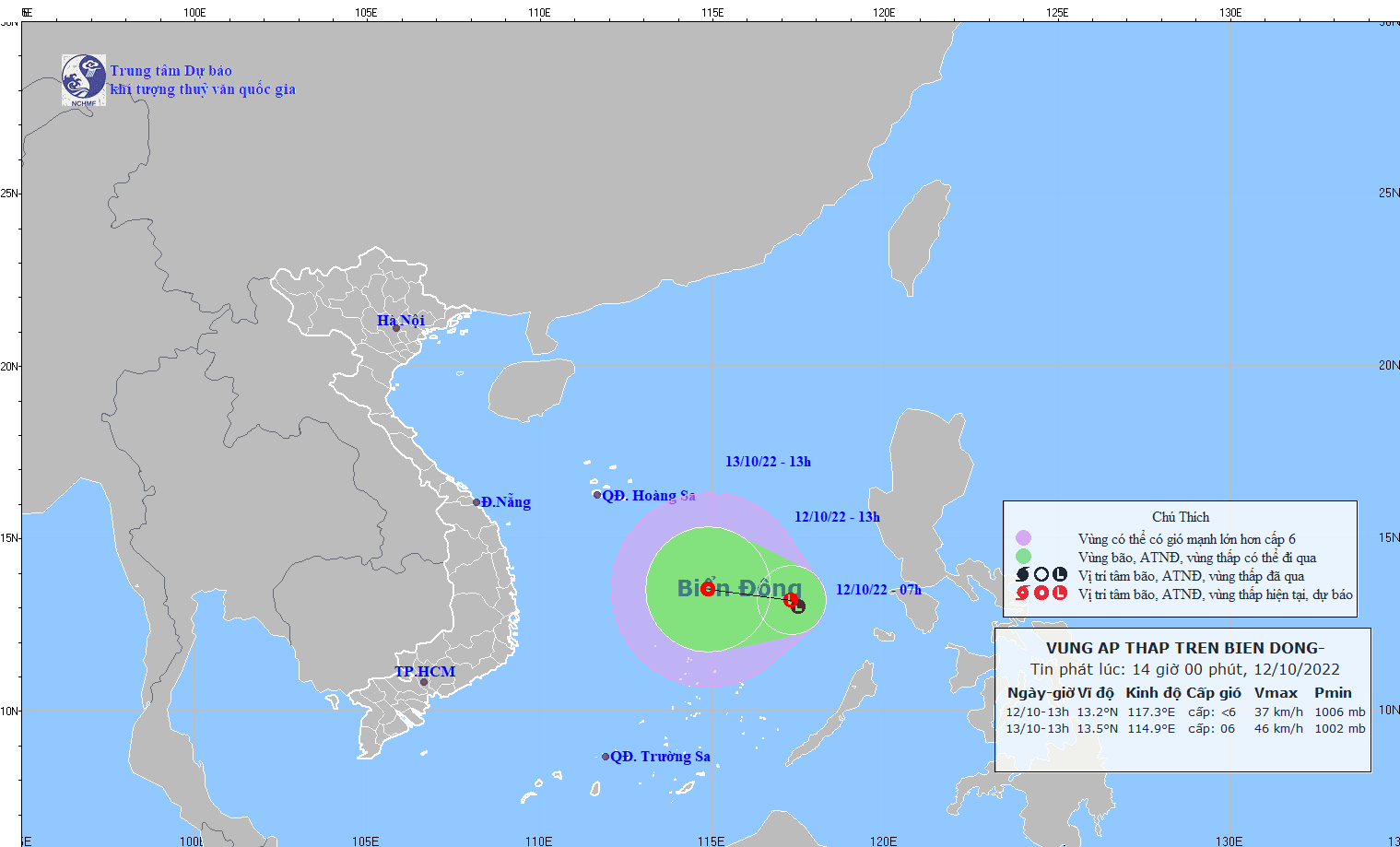This screenshot has height=847, width=1400.
Task: Click the TP.HCM city marker dot
Action: [424, 682]
